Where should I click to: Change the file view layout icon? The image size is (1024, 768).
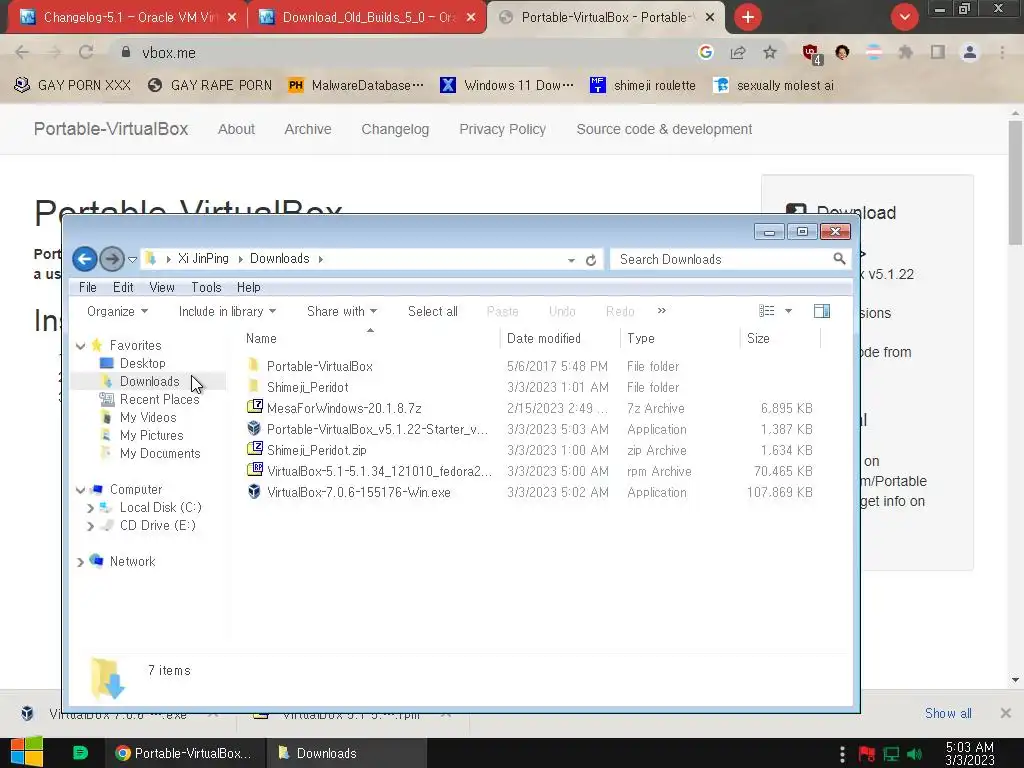pyautogui.click(x=767, y=312)
